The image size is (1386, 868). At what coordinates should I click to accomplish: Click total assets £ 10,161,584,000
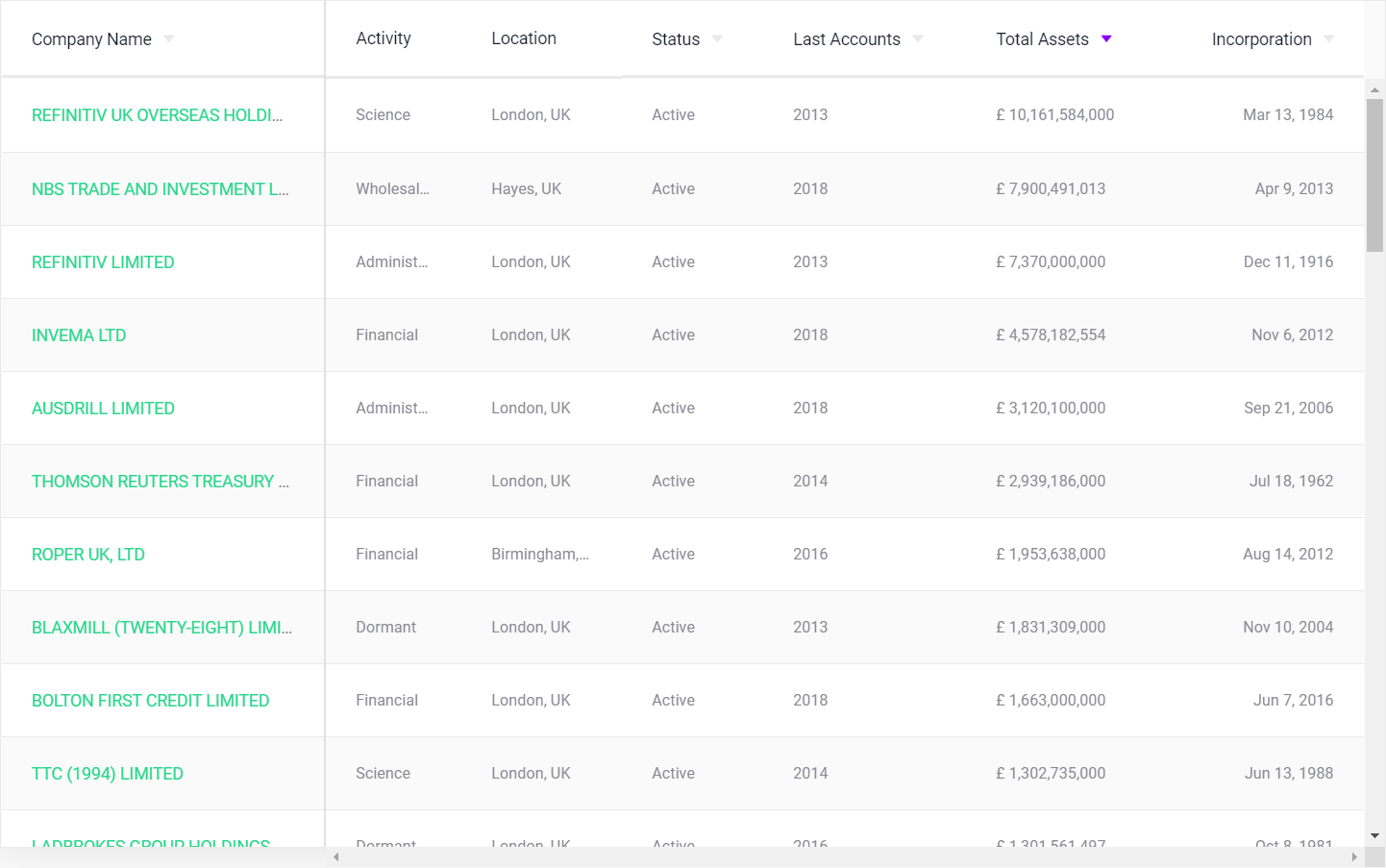tap(1055, 114)
